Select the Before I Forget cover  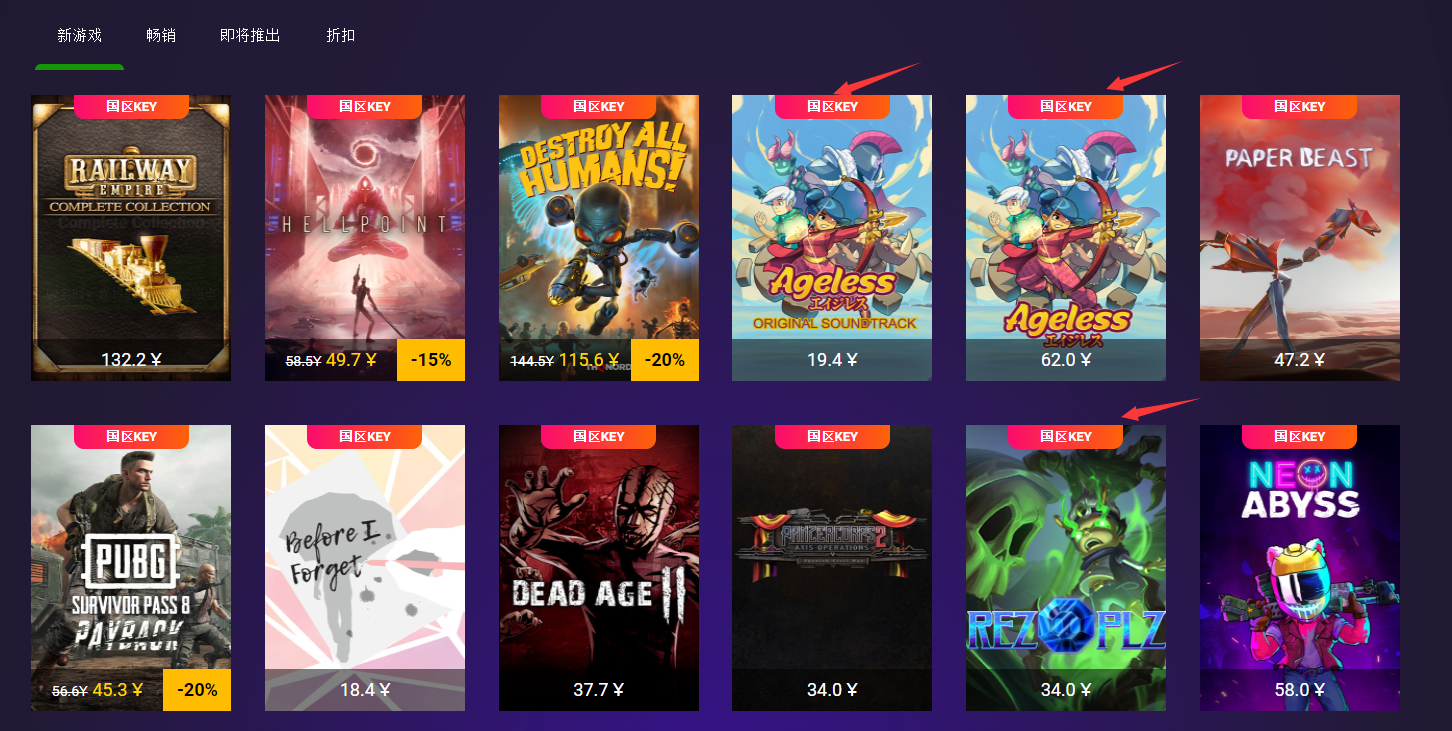(365, 568)
